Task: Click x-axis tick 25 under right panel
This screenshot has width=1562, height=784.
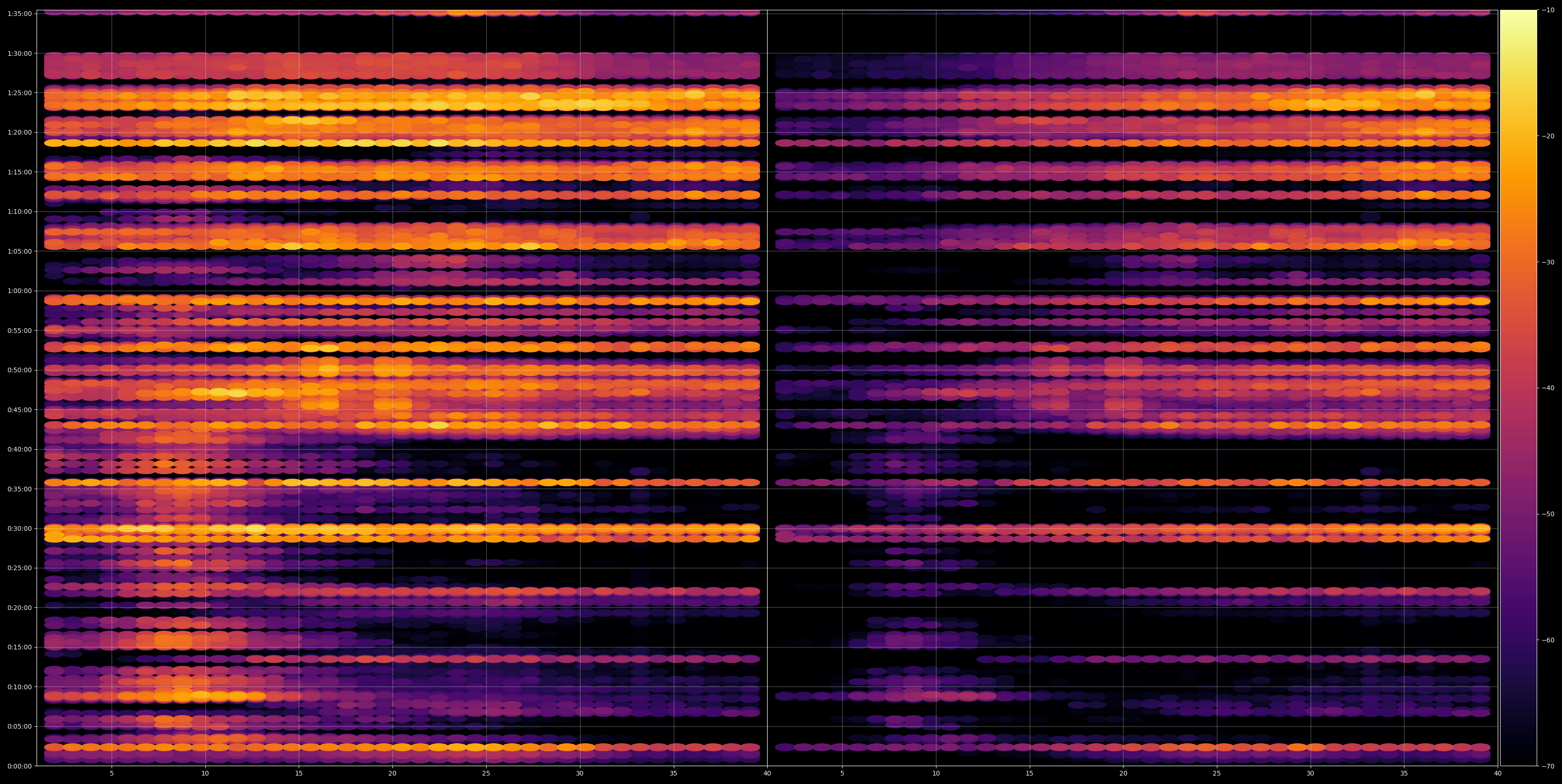Action: tap(1217, 774)
